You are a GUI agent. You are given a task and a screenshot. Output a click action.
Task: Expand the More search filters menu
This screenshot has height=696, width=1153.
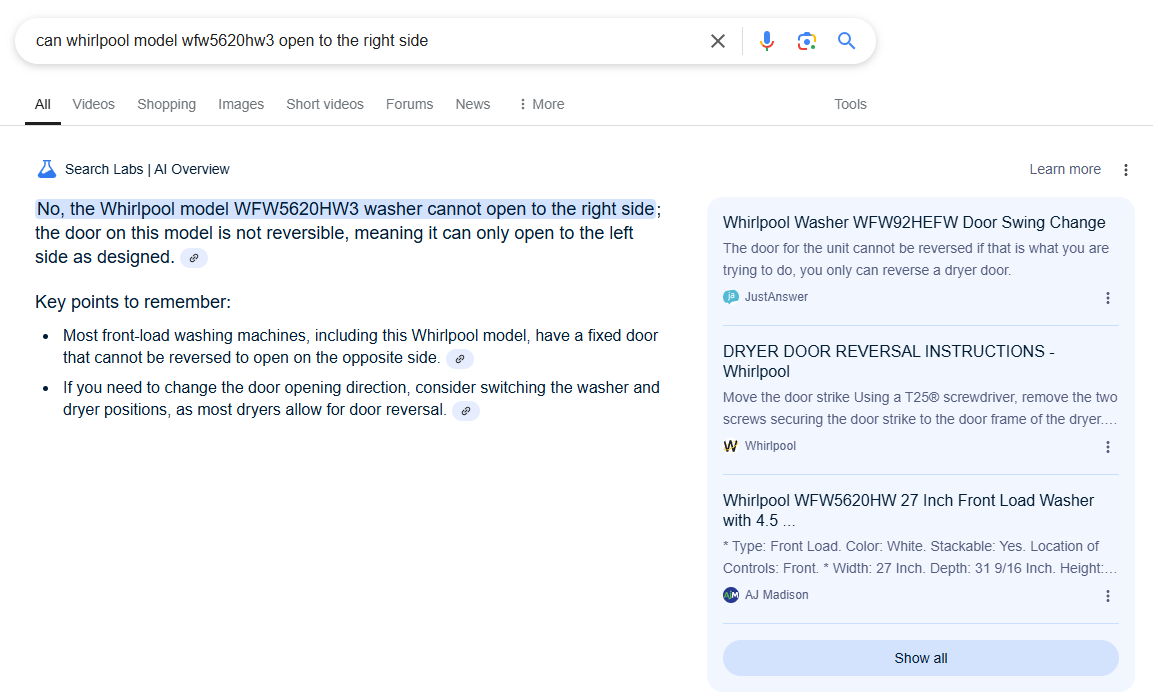541,104
